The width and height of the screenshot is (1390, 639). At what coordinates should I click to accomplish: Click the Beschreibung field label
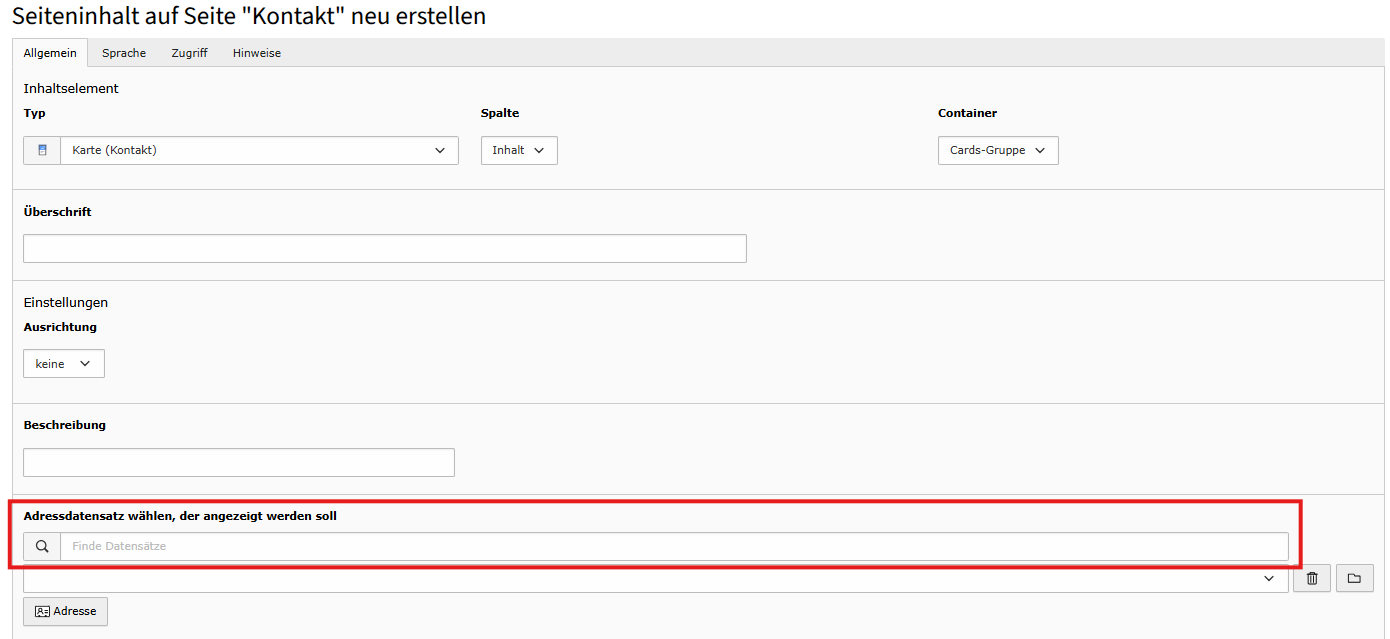65,425
